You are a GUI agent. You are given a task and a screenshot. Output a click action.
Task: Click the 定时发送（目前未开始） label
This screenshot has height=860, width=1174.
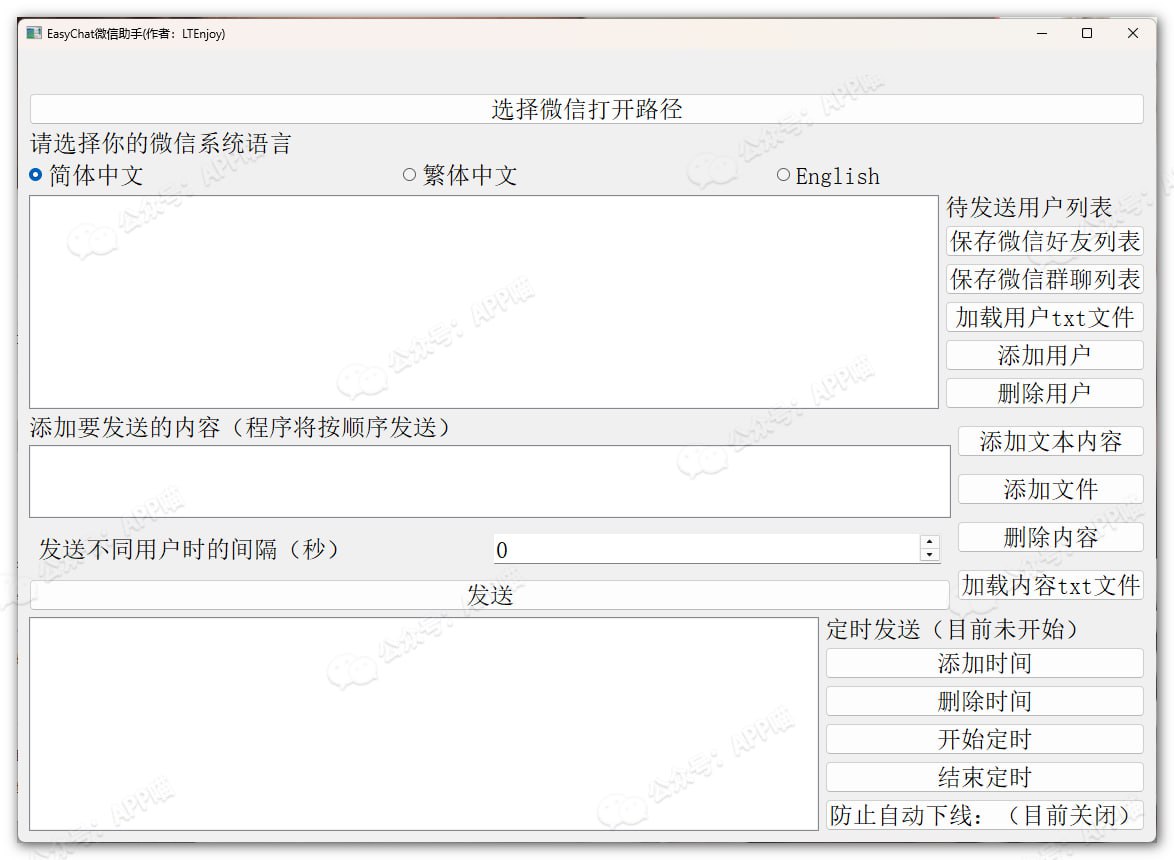pyautogui.click(x=952, y=629)
